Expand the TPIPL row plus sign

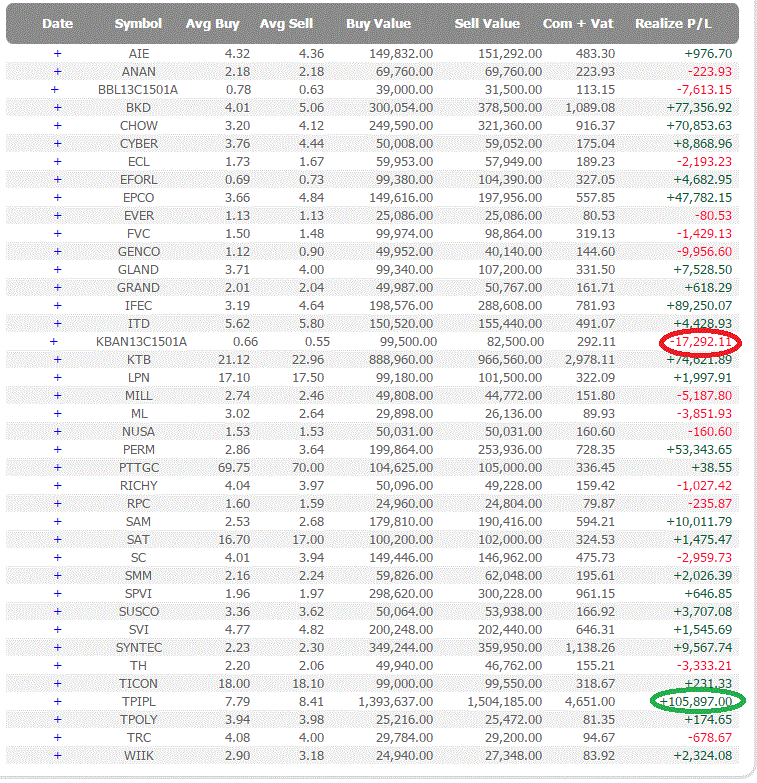tap(57, 701)
